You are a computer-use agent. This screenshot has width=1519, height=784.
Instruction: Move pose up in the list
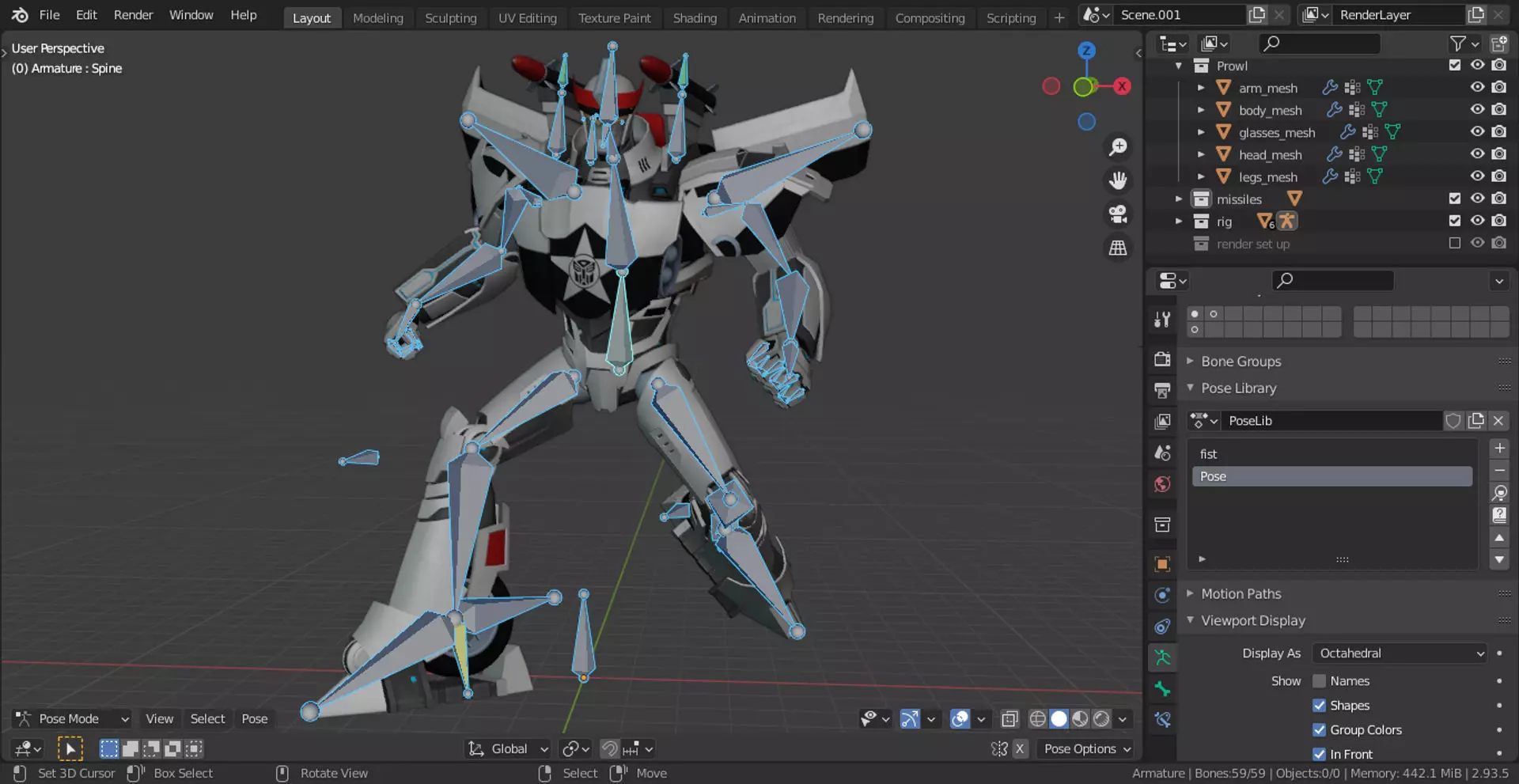tap(1499, 538)
